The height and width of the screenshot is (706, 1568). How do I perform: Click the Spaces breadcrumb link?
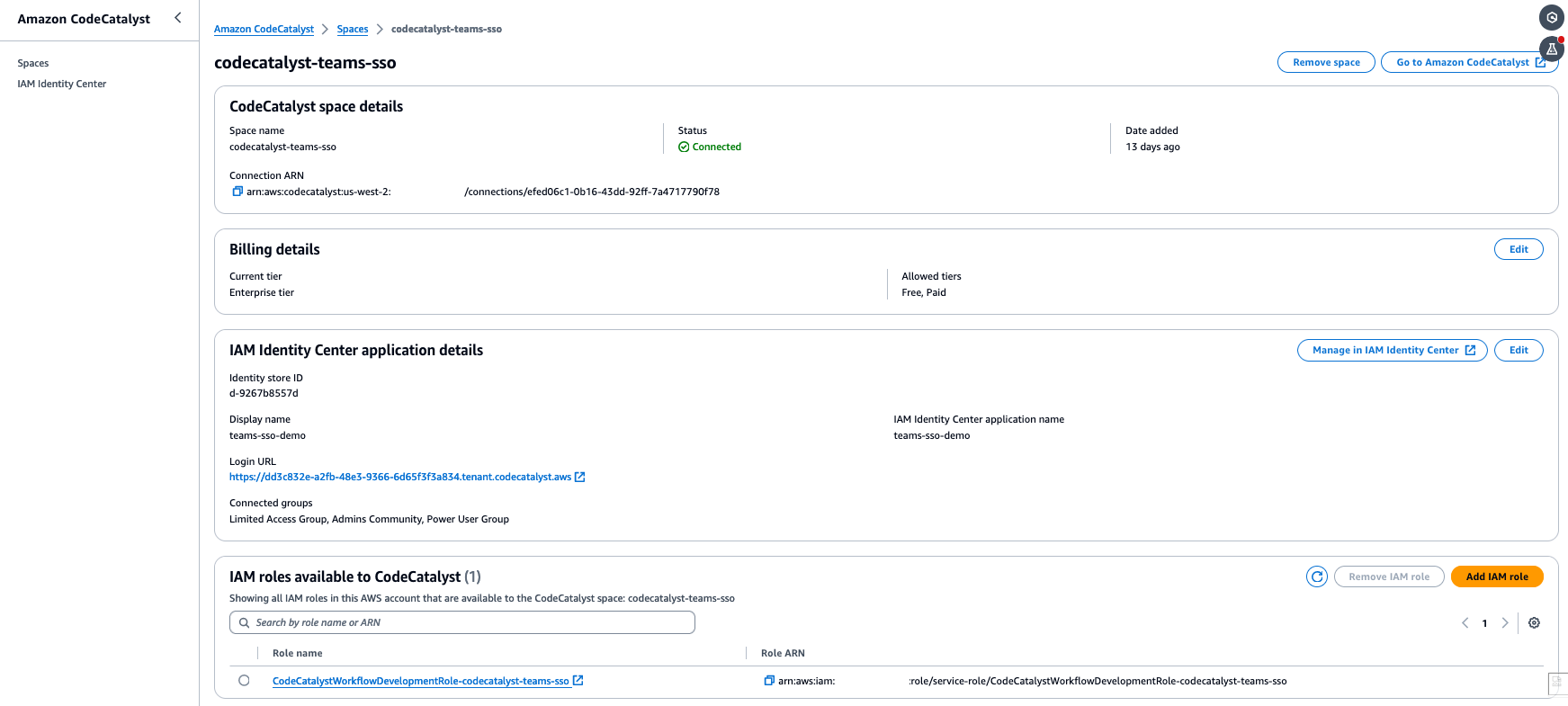pos(353,29)
